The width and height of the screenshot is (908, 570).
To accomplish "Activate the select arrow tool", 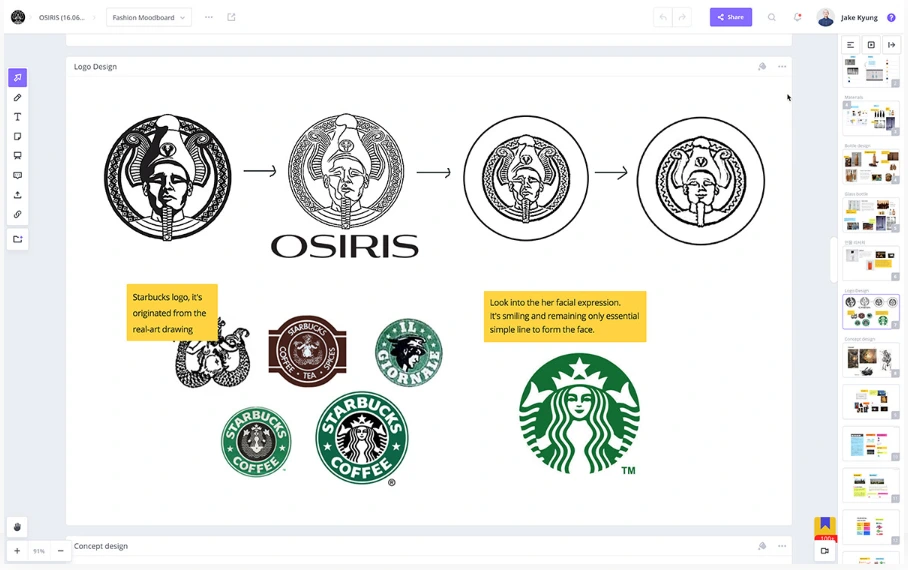I will [x=17, y=78].
